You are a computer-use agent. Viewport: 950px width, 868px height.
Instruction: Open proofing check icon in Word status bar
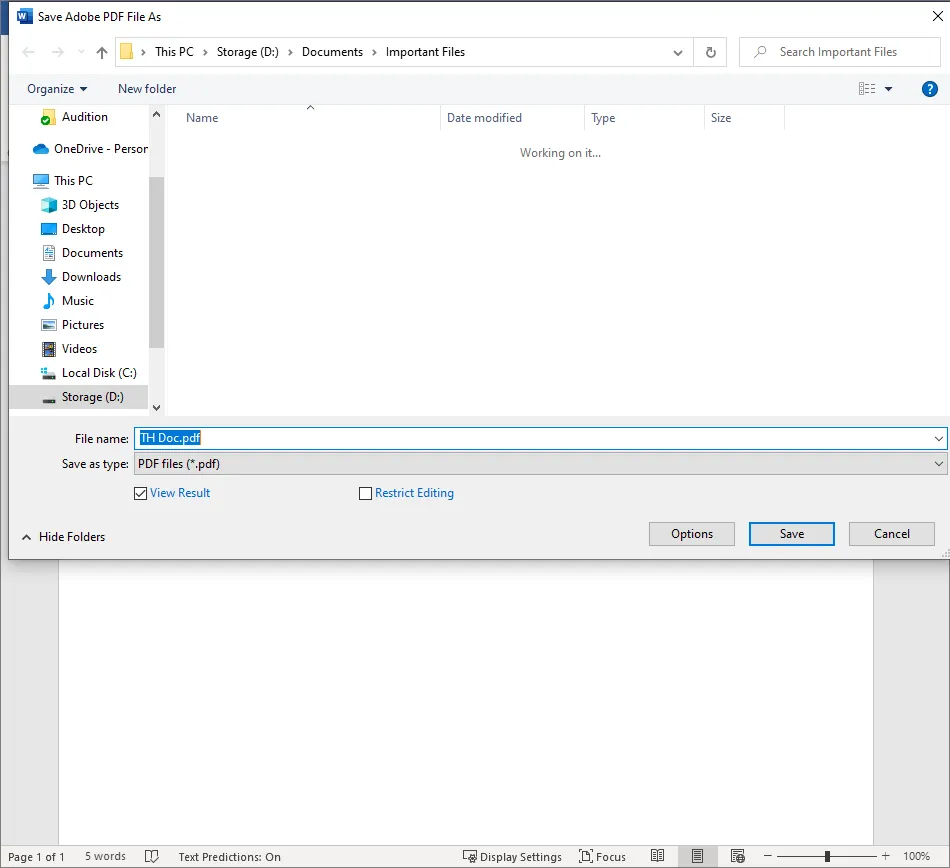click(x=151, y=856)
